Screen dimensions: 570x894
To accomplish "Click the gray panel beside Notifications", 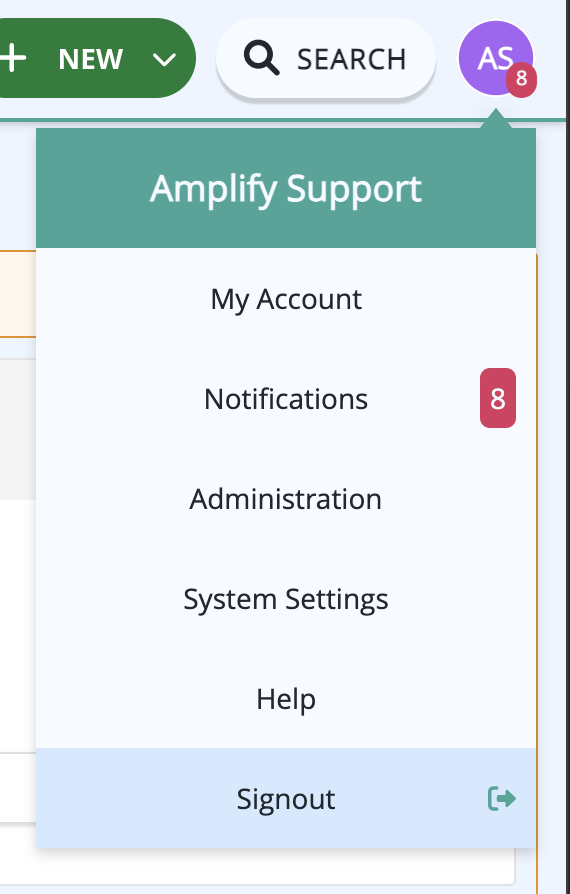I will pyautogui.click(x=18, y=429).
